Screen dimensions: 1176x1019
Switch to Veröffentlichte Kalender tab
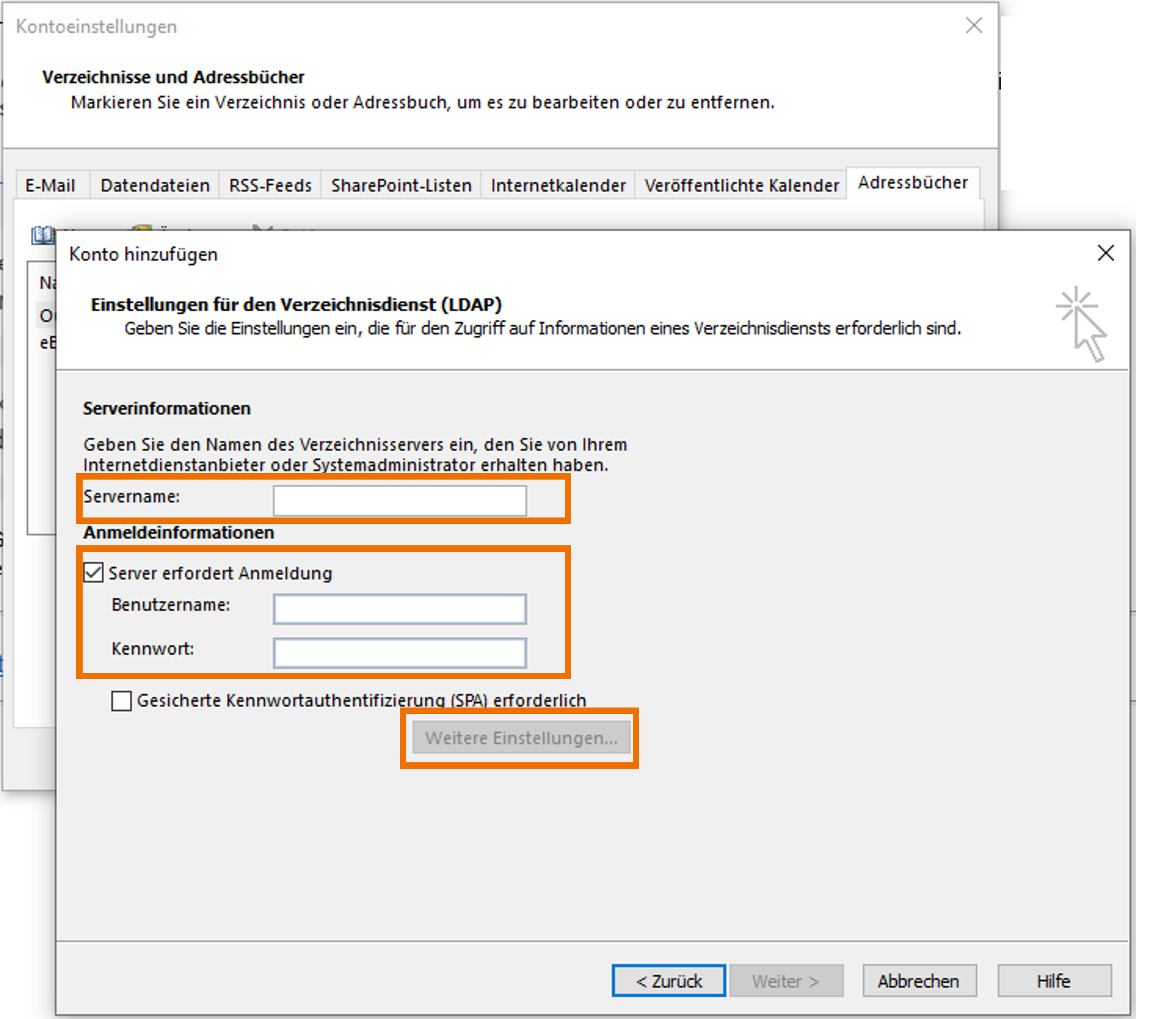point(741,185)
